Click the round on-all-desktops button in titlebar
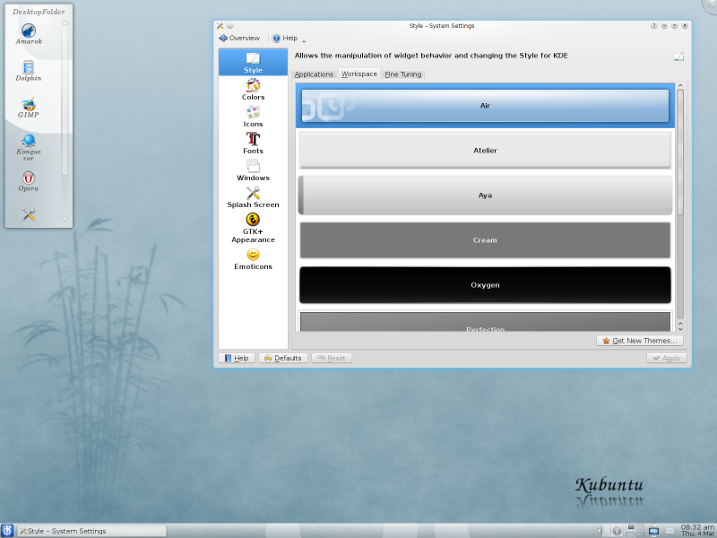The height and width of the screenshot is (538, 717). coord(230,26)
